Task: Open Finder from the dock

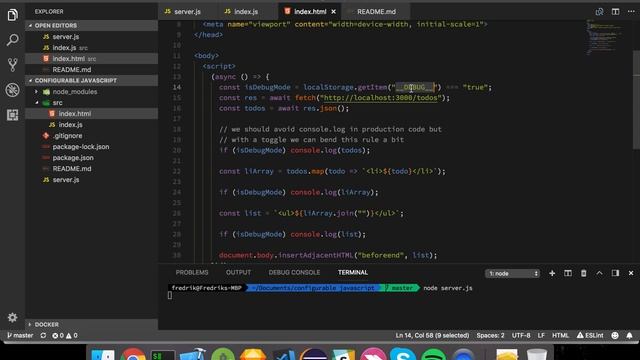Action: [x=102, y=354]
